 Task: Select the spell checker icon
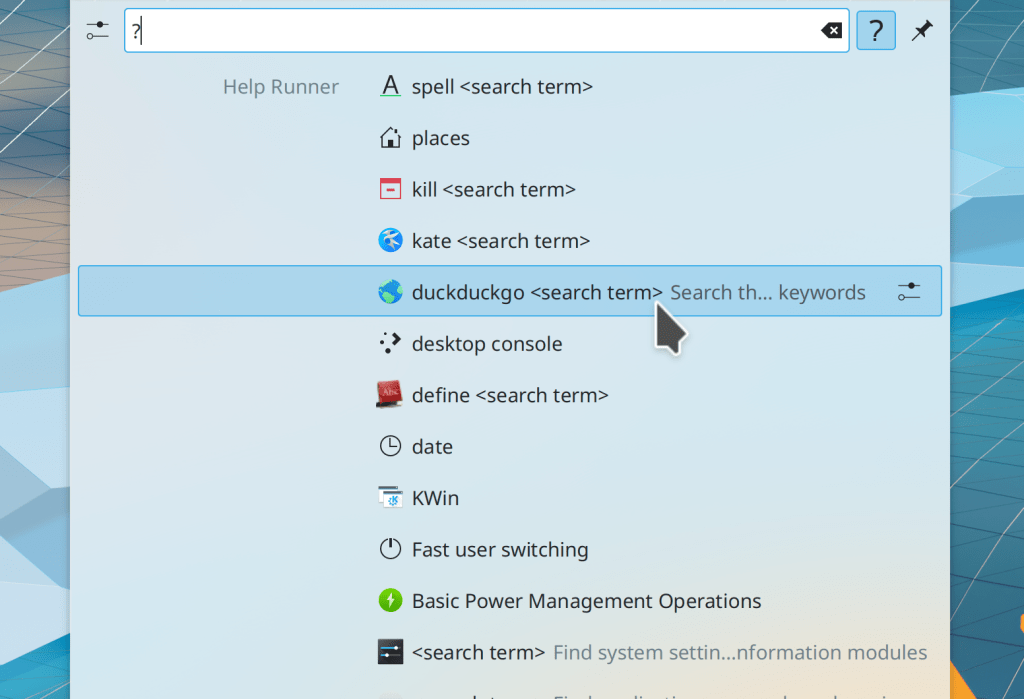(x=390, y=87)
